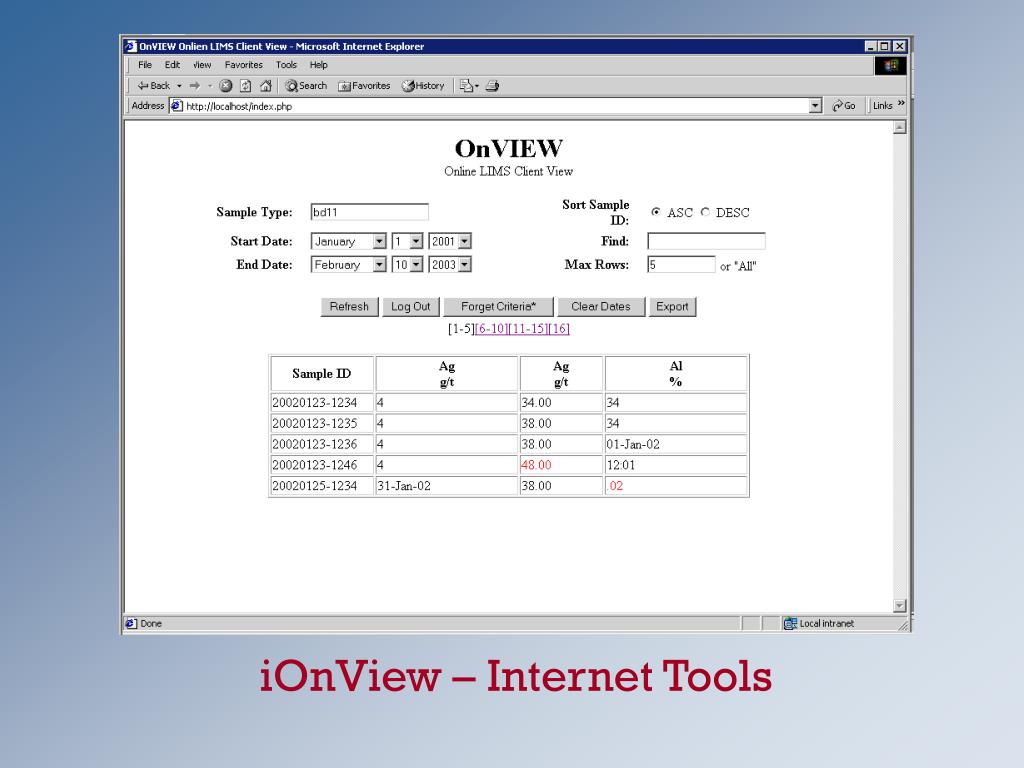Click the page icon in address bar

[177, 106]
